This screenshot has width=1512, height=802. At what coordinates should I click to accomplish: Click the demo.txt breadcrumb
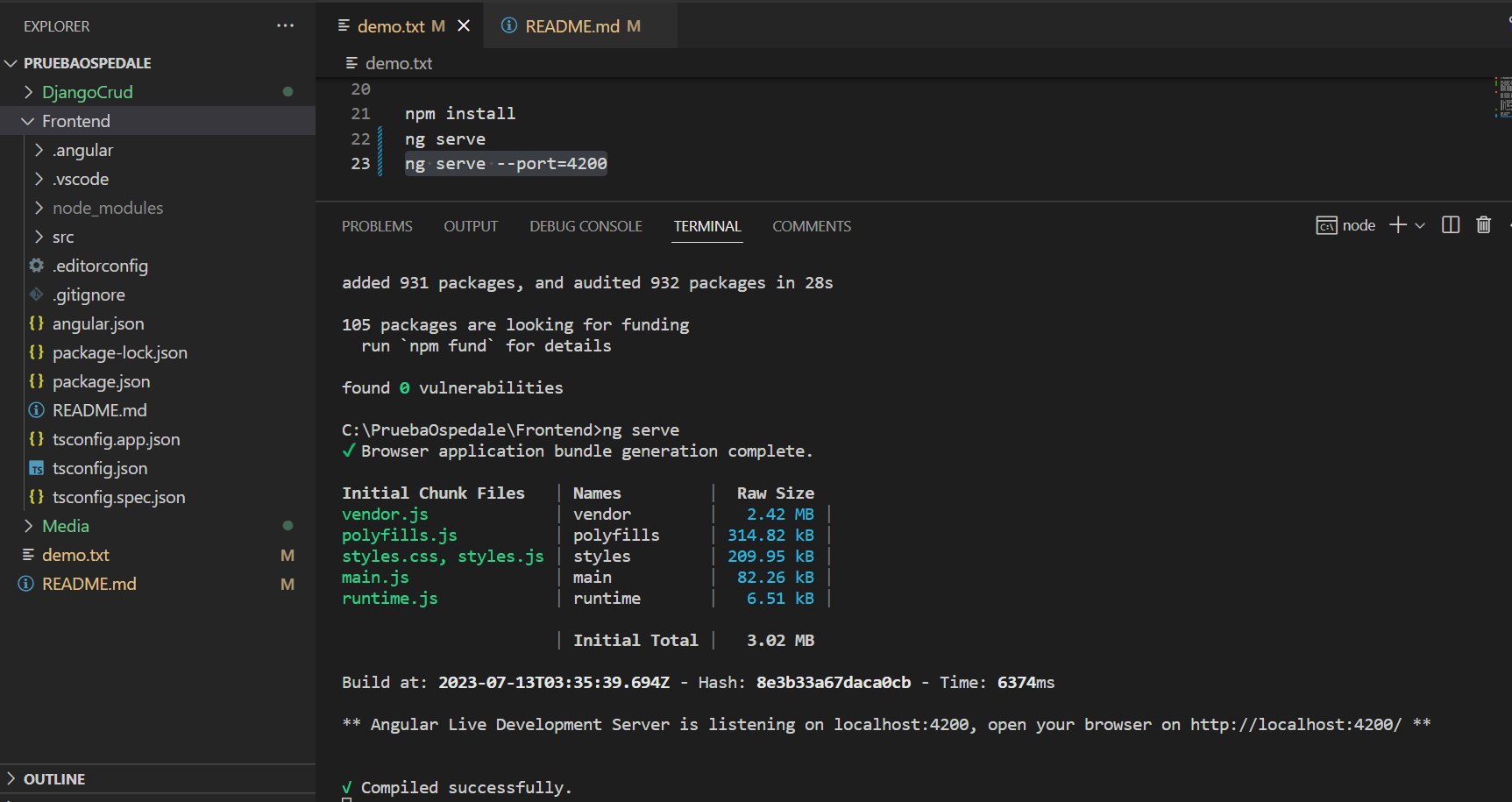click(x=399, y=63)
